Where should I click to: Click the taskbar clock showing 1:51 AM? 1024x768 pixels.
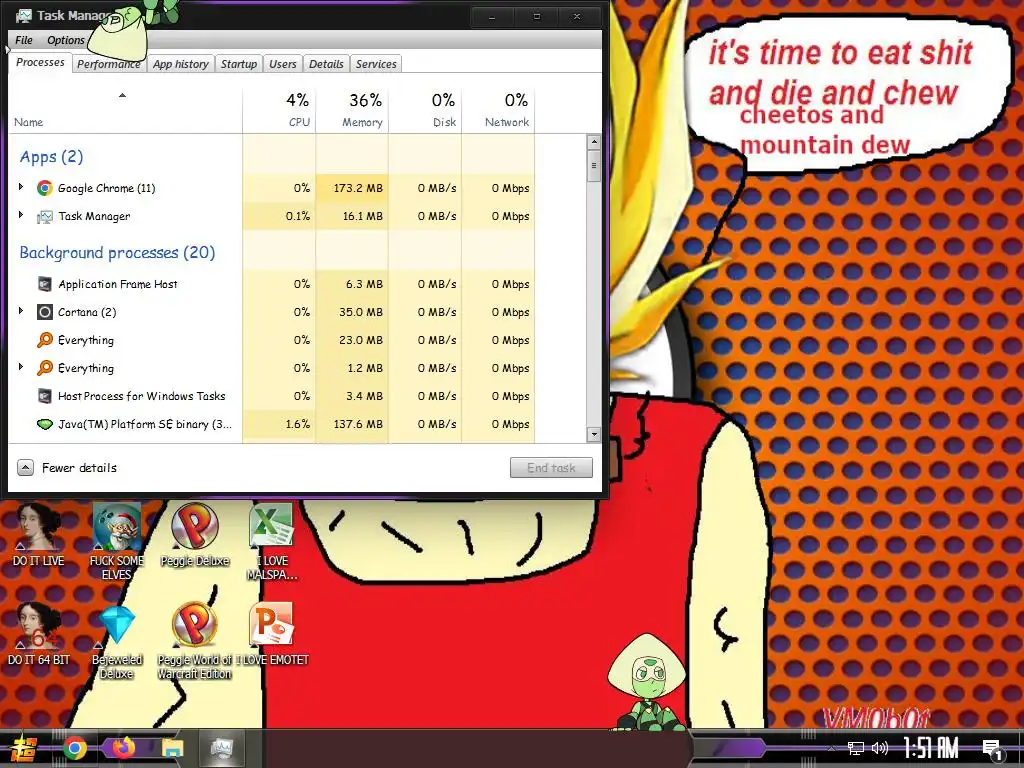coord(931,748)
